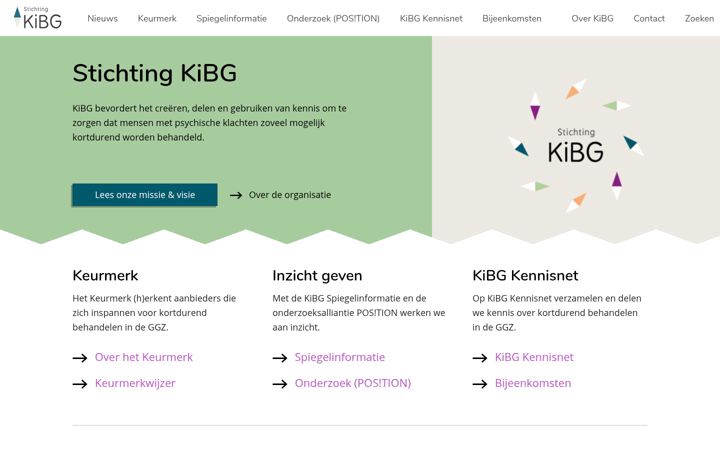Open Onderzoek (POS!TION) in top navigation
Viewport: 720px width, 450px height.
(333, 19)
